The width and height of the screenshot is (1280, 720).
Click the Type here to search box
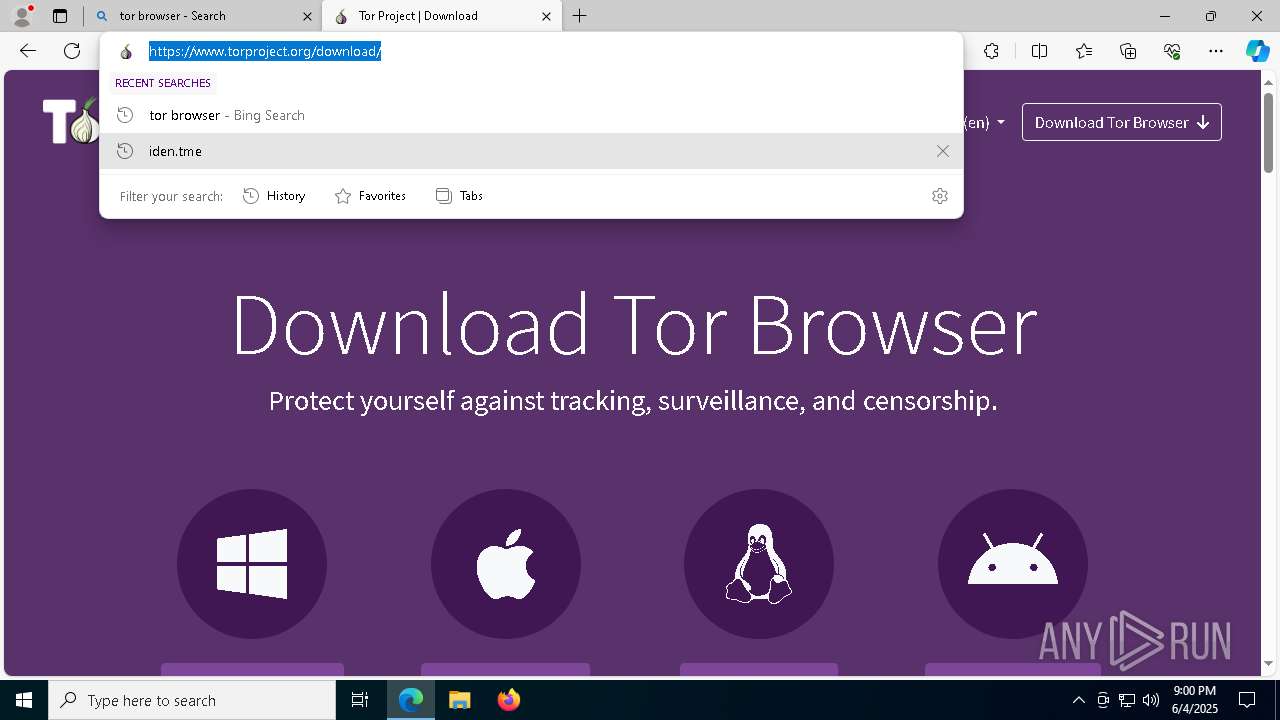point(192,700)
